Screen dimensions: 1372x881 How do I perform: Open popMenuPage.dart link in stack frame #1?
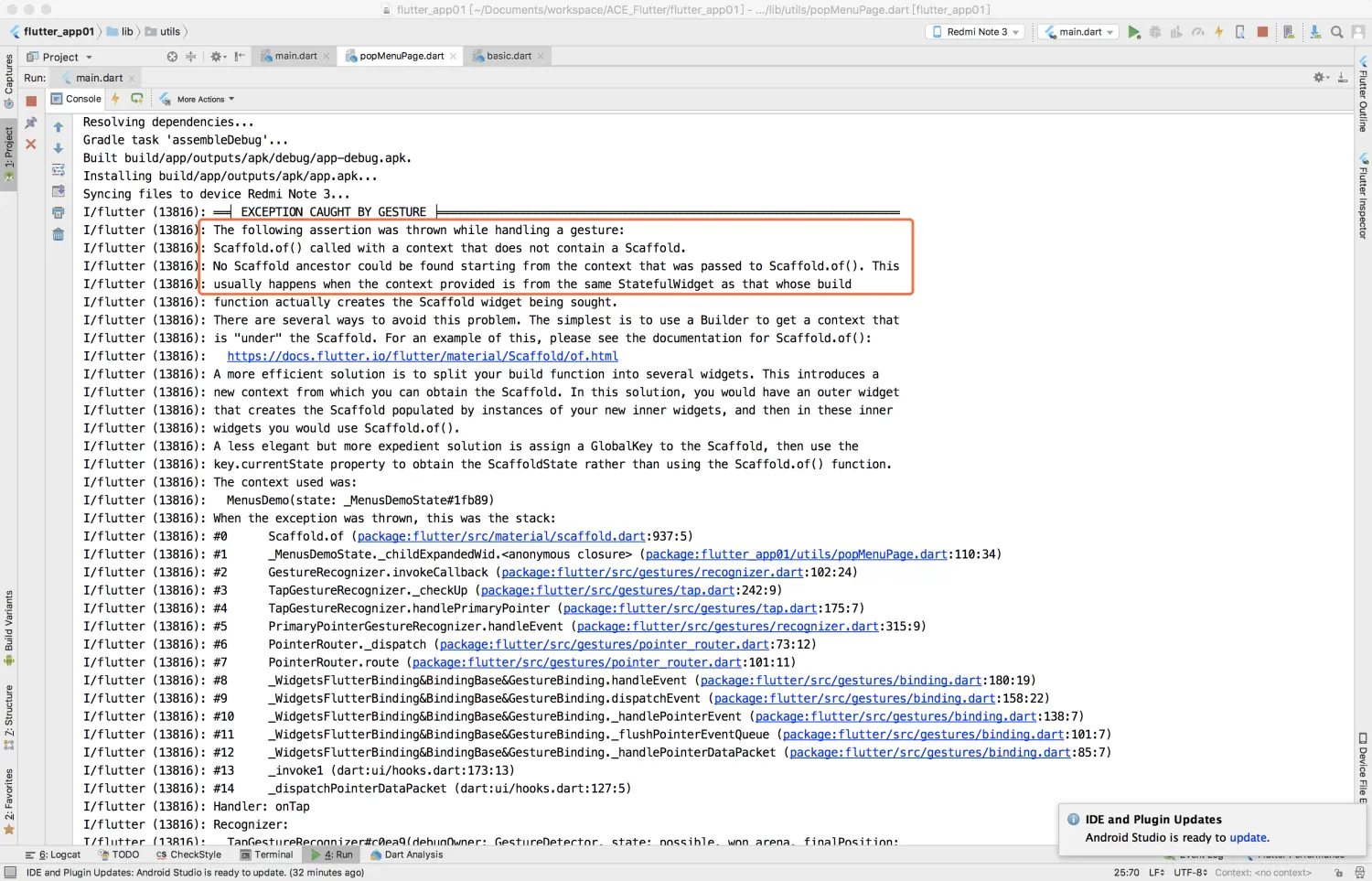click(x=796, y=554)
